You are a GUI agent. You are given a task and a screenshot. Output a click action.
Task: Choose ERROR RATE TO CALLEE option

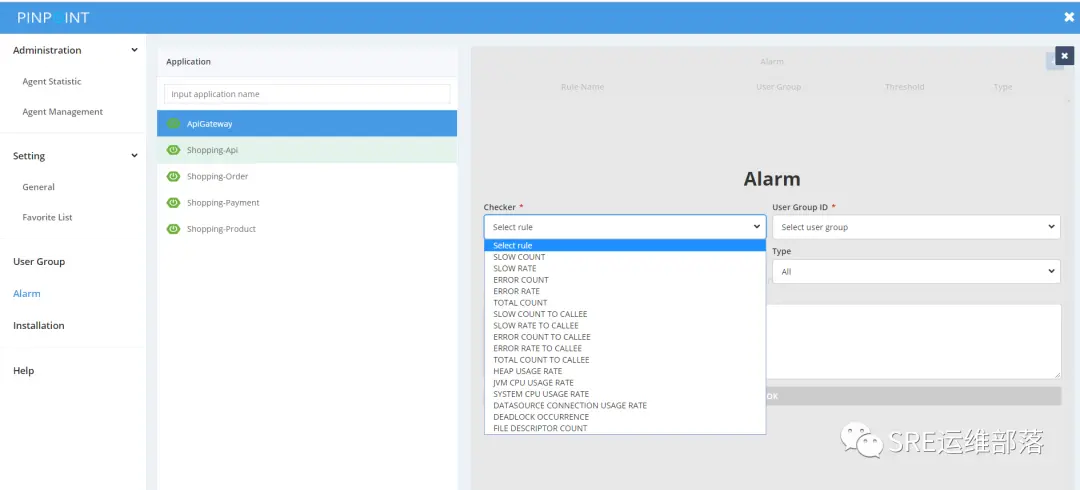(625, 348)
